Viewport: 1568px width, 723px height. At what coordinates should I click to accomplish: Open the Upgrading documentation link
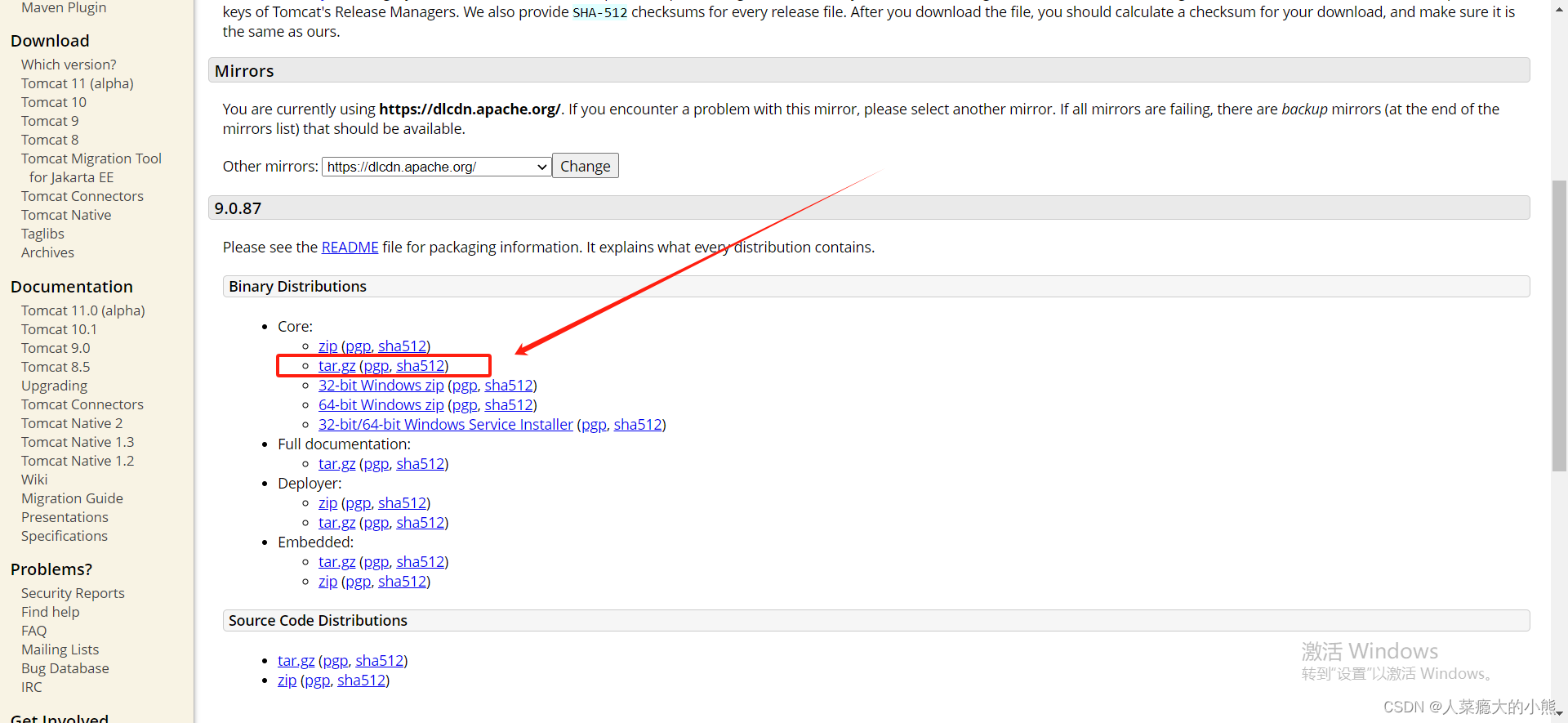click(54, 386)
